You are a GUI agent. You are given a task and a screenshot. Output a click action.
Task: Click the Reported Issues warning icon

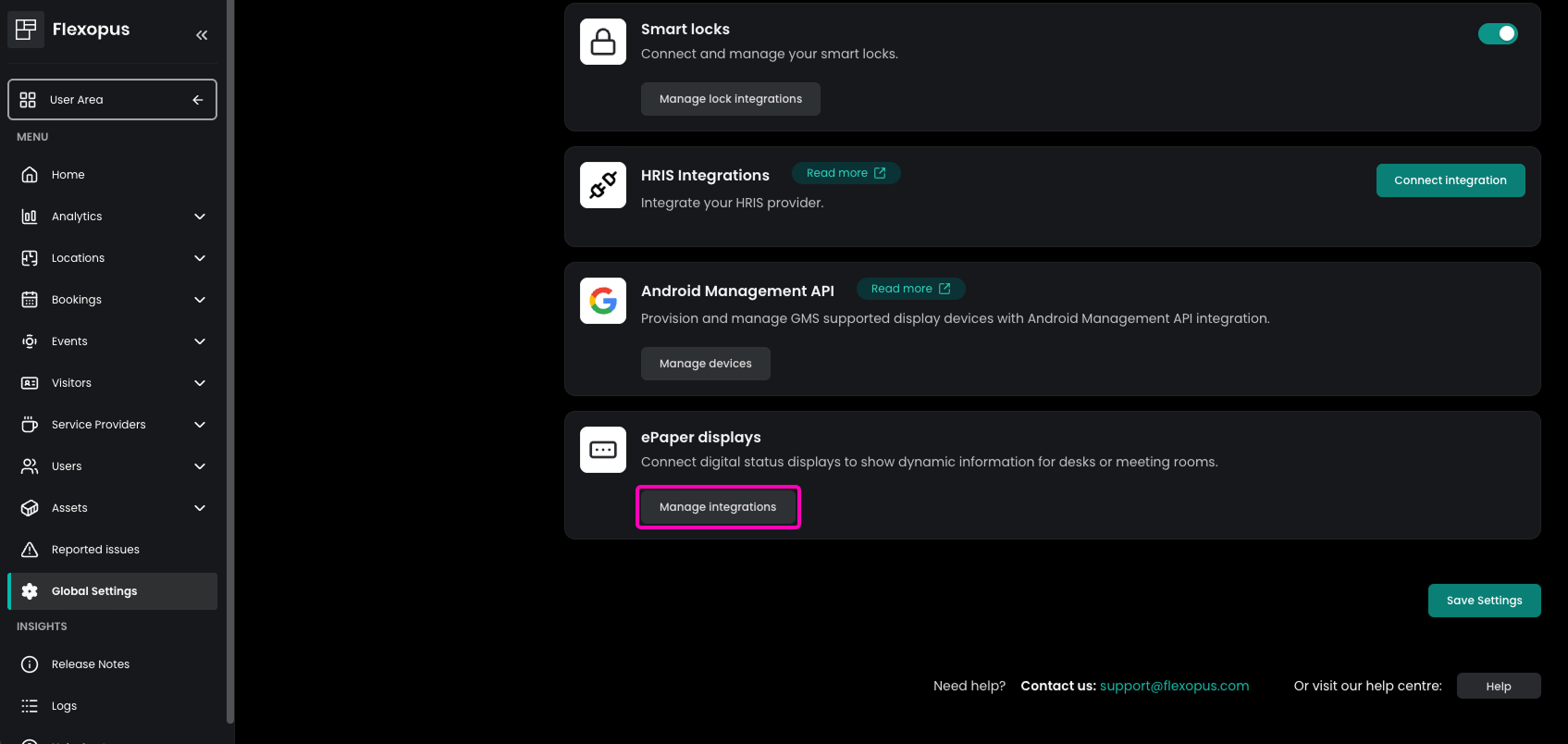click(30, 550)
